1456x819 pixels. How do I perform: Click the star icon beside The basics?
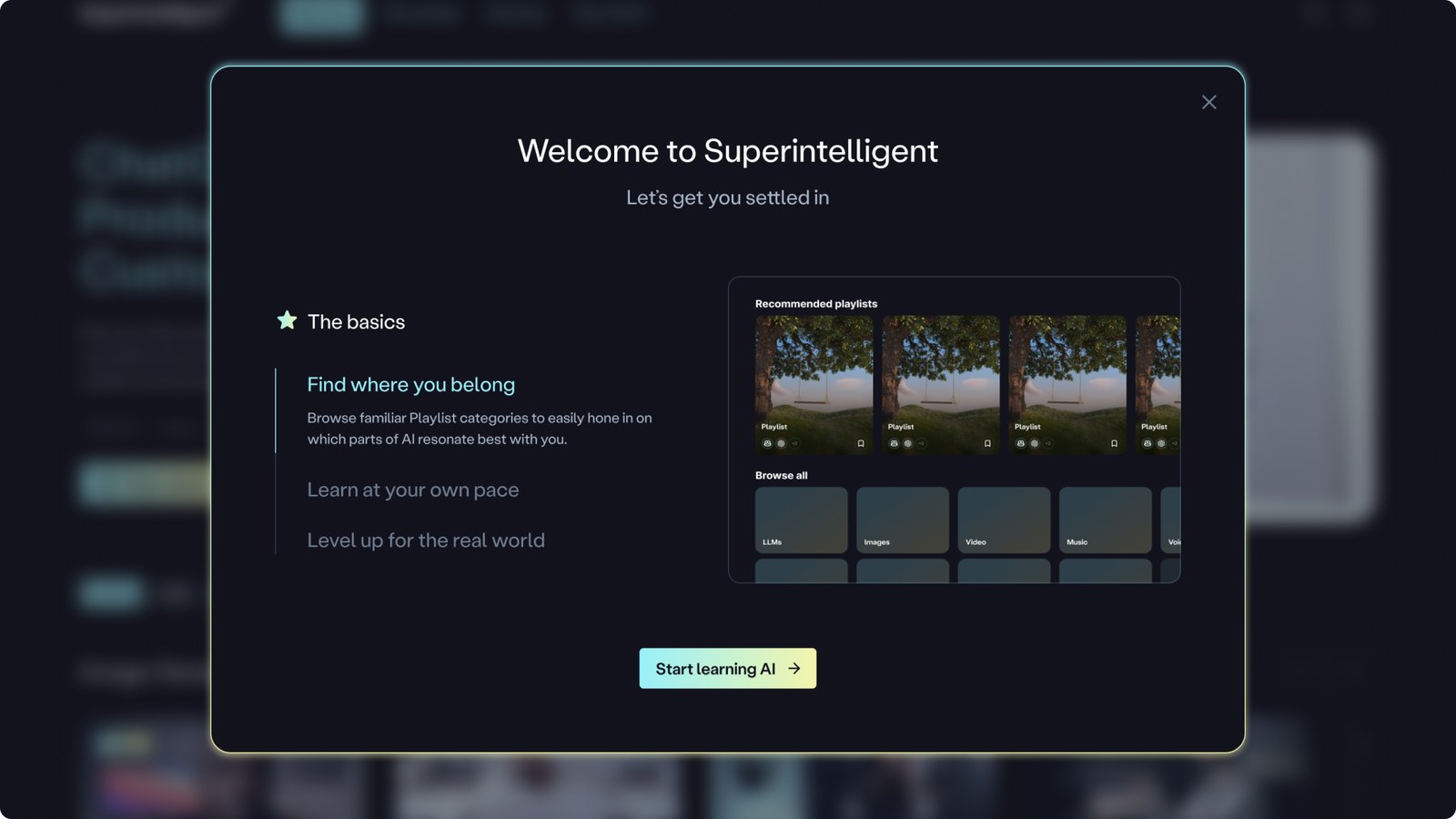point(287,320)
